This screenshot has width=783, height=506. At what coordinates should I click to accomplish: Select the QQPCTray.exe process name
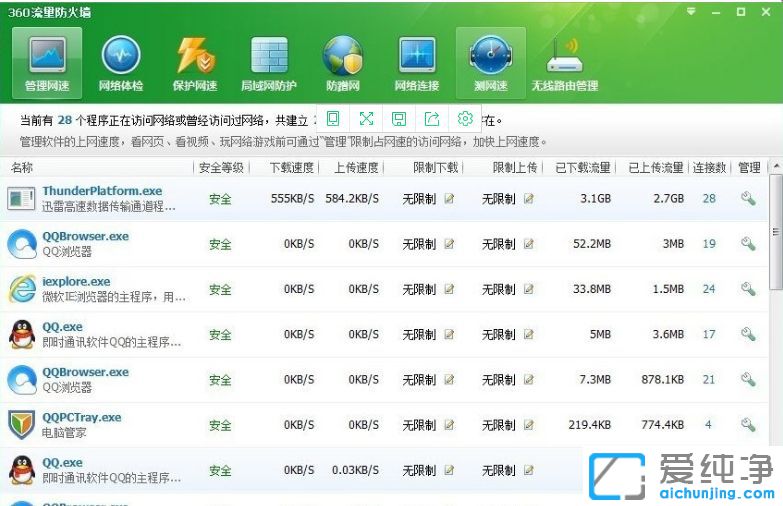click(82, 418)
